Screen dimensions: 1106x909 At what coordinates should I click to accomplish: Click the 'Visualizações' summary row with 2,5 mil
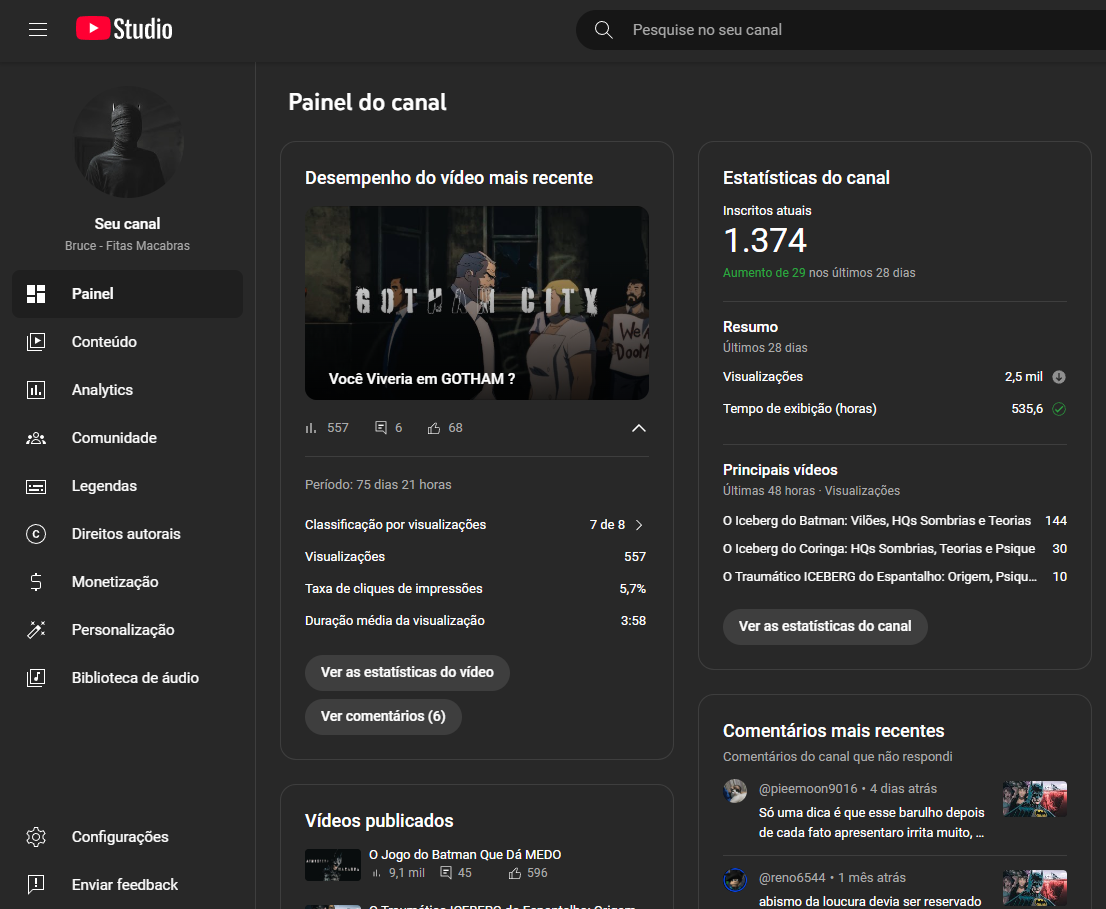coord(894,377)
